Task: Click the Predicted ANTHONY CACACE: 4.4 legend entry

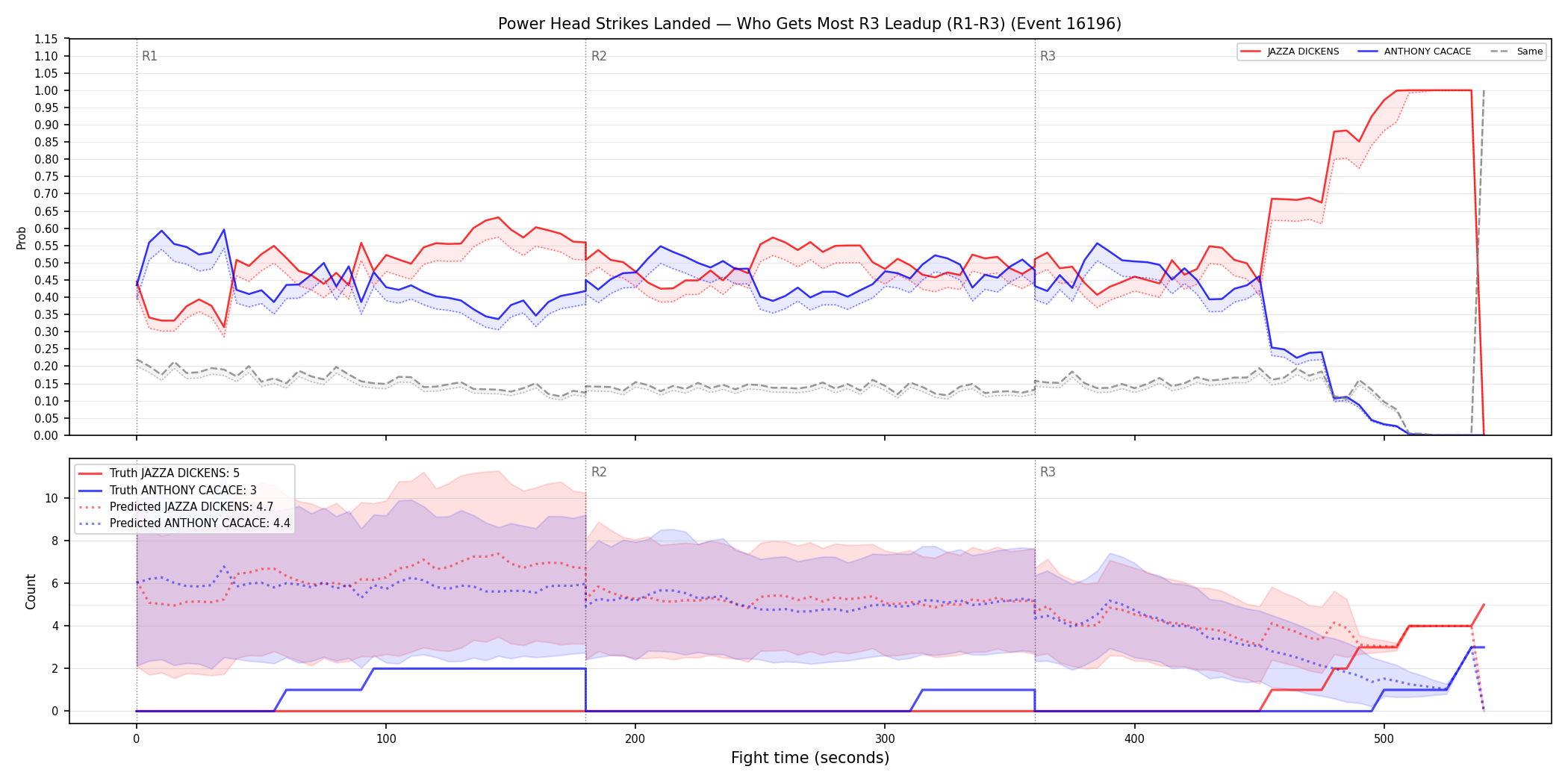Action: tap(184, 523)
